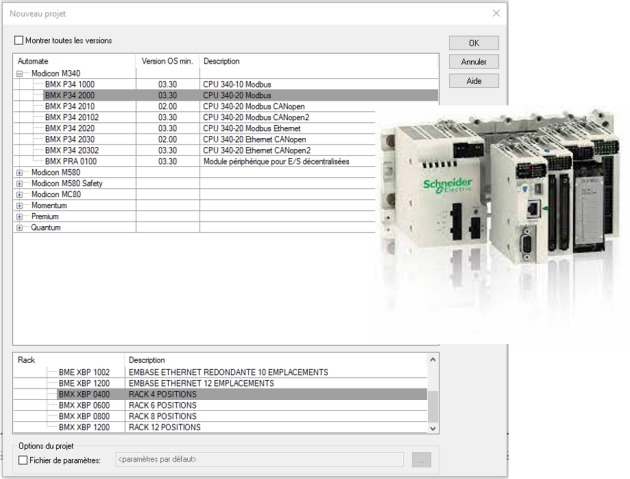Click RACK 12 POSITIONS description

(x=164, y=427)
